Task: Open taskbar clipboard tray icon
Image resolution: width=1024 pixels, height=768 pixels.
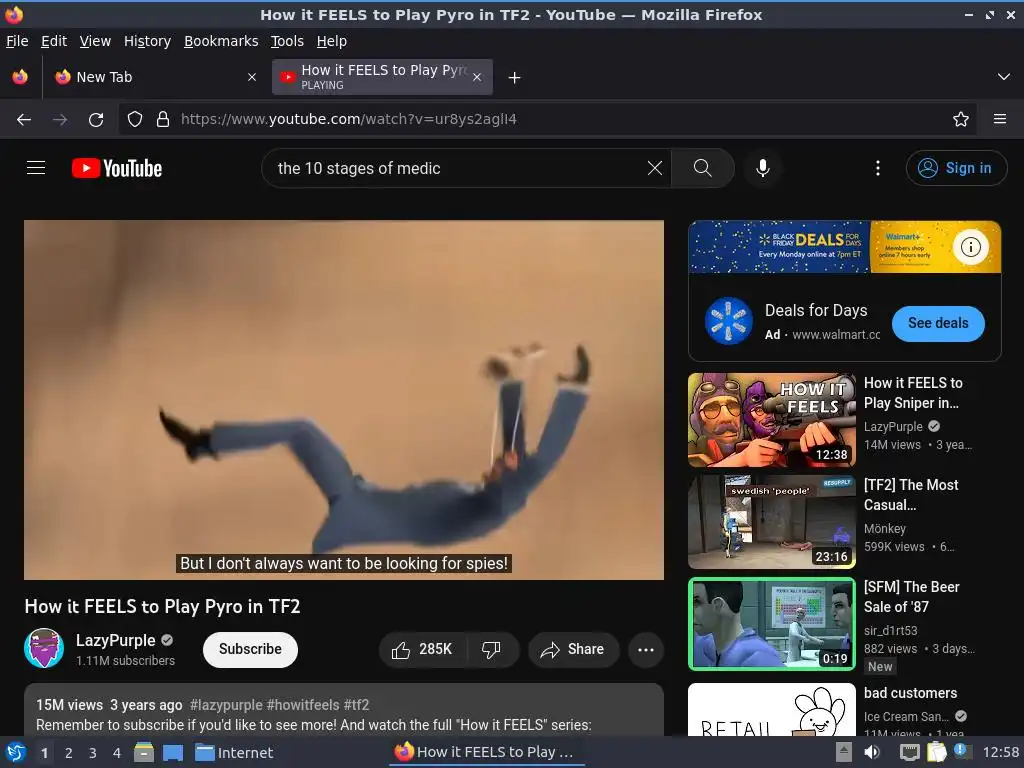Action: click(x=936, y=753)
